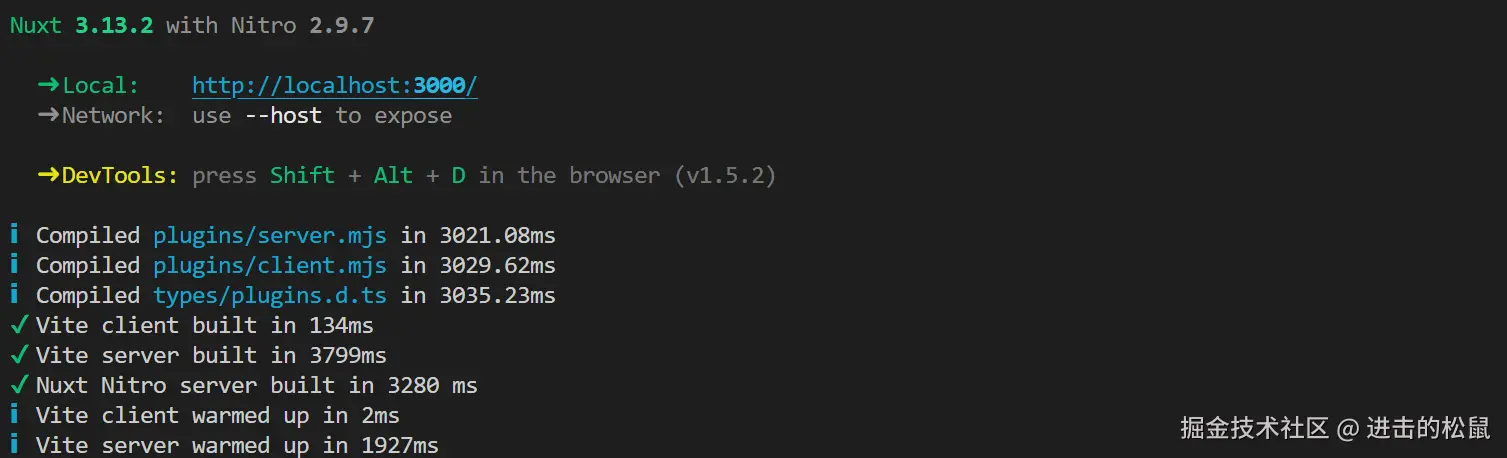Open the plugins/client.mjs file path
The width and height of the screenshot is (1507, 458).
[x=269, y=266]
